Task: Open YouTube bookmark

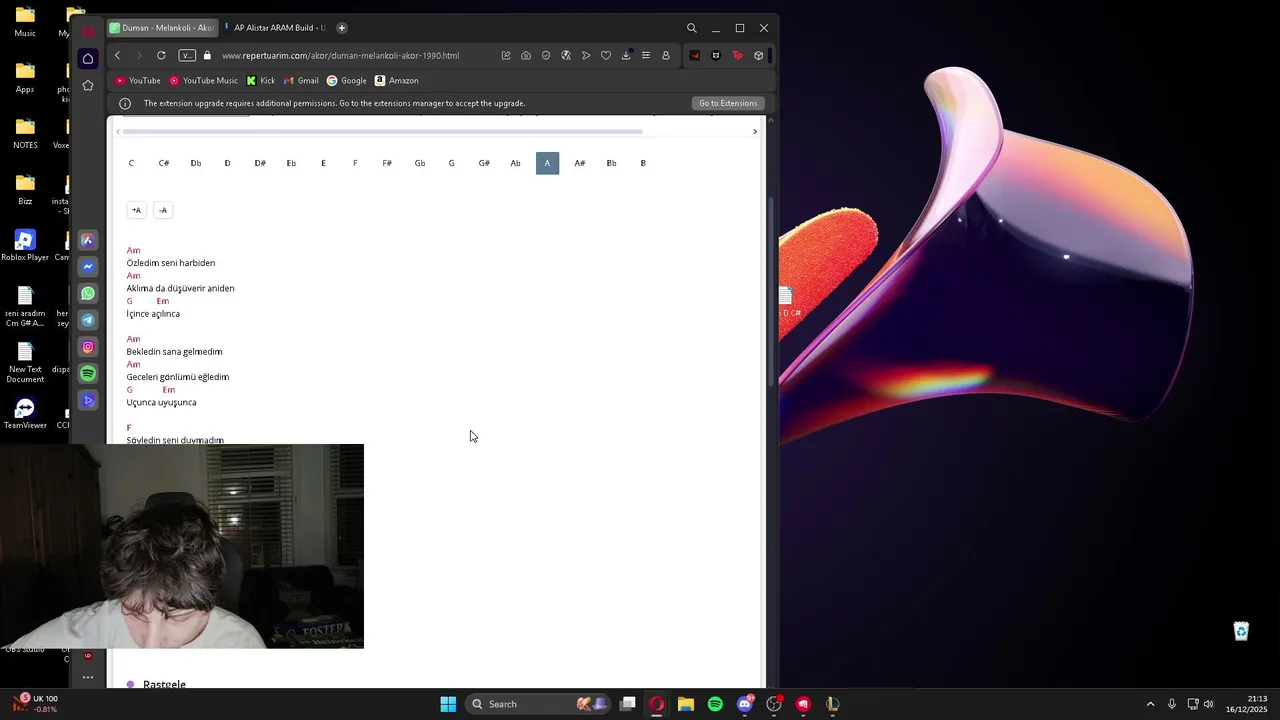Action: [x=138, y=81]
